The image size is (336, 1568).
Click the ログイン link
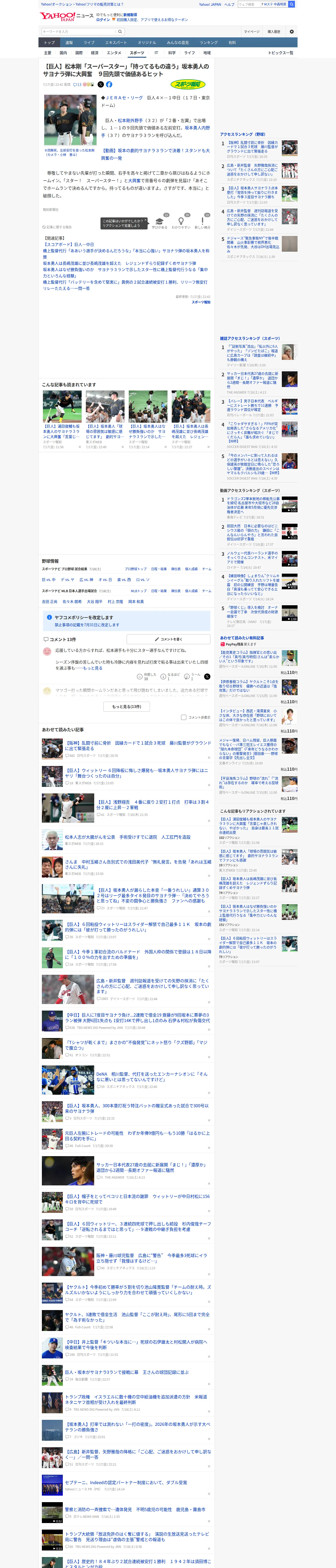[103, 20]
